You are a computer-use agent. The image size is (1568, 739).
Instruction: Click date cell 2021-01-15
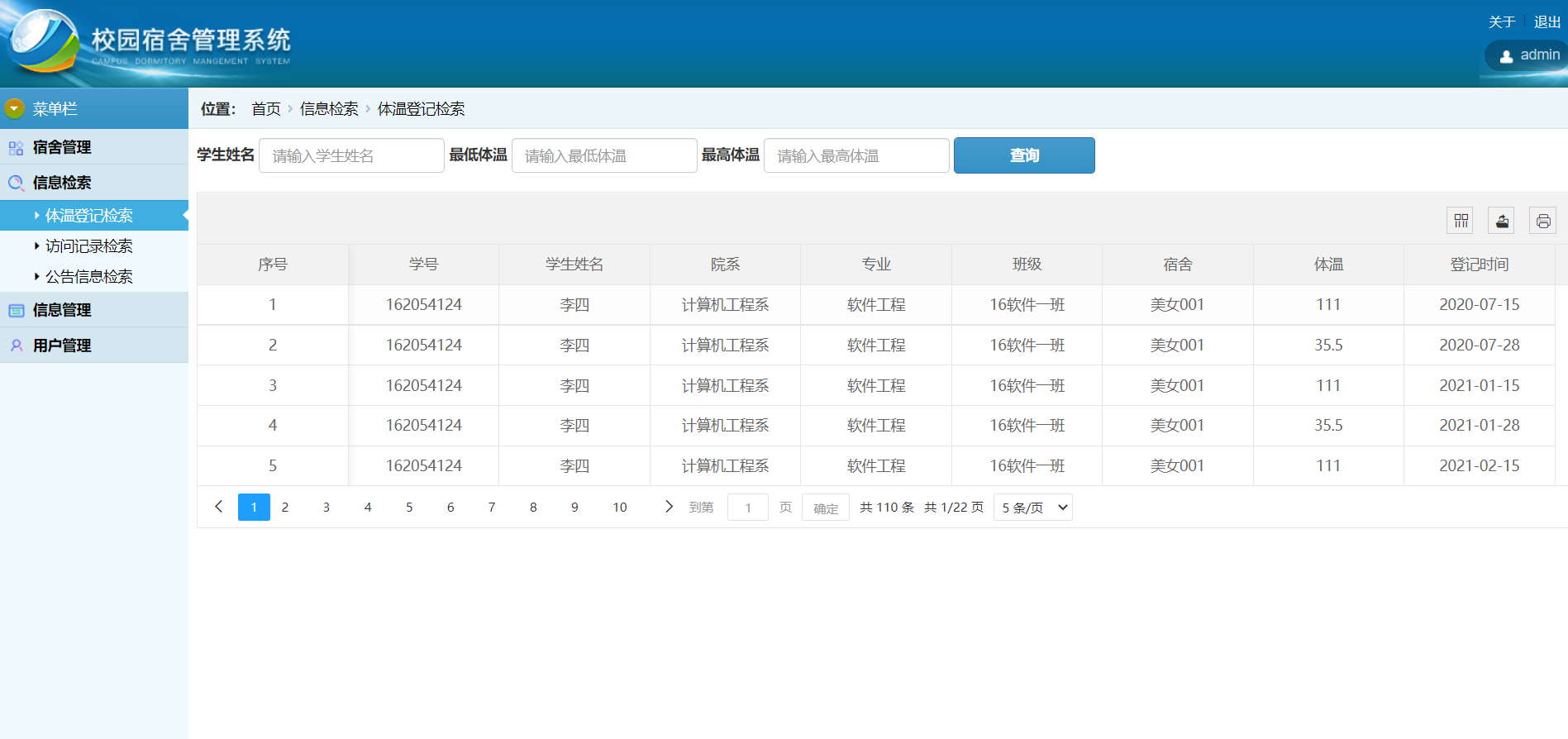pyautogui.click(x=1480, y=385)
